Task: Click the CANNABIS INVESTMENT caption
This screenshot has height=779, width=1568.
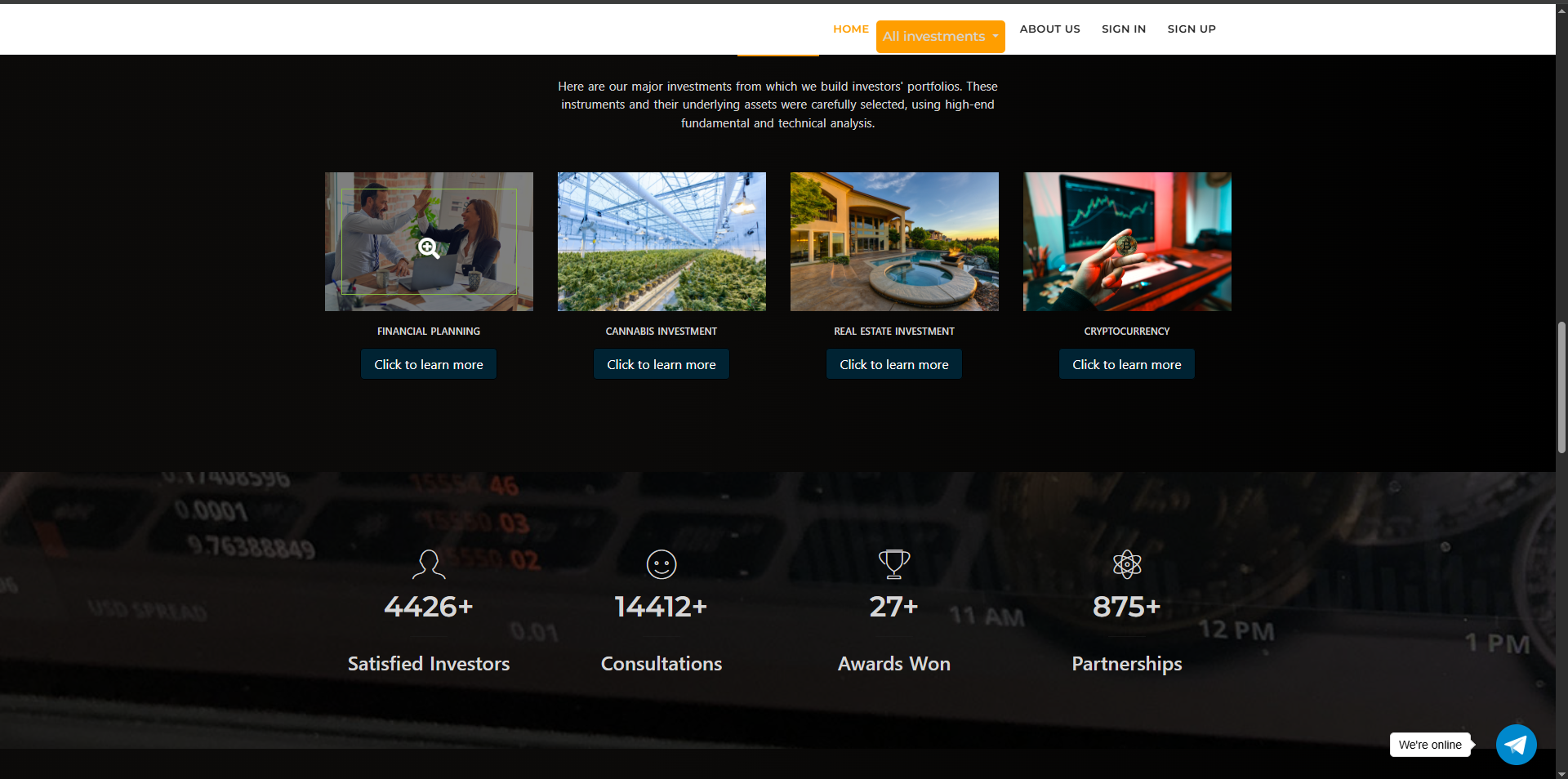Action: (x=661, y=332)
